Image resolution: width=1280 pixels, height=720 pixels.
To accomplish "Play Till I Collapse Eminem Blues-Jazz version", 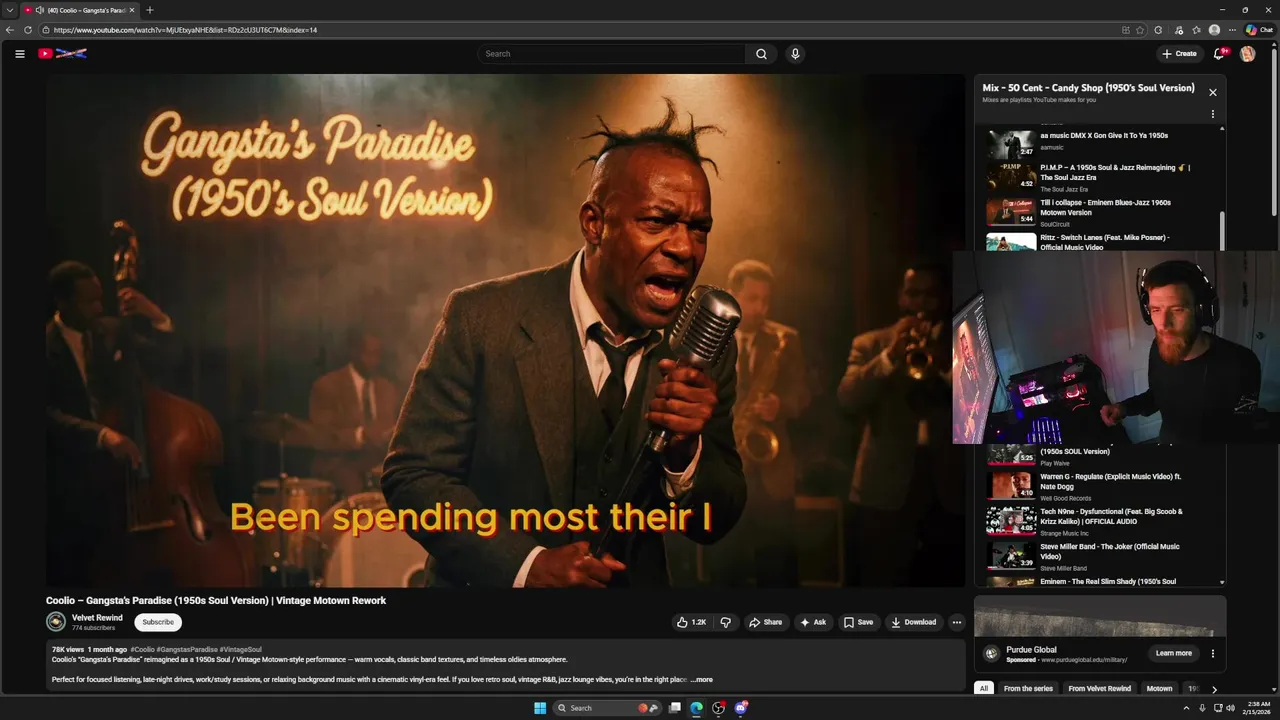I will point(1104,212).
